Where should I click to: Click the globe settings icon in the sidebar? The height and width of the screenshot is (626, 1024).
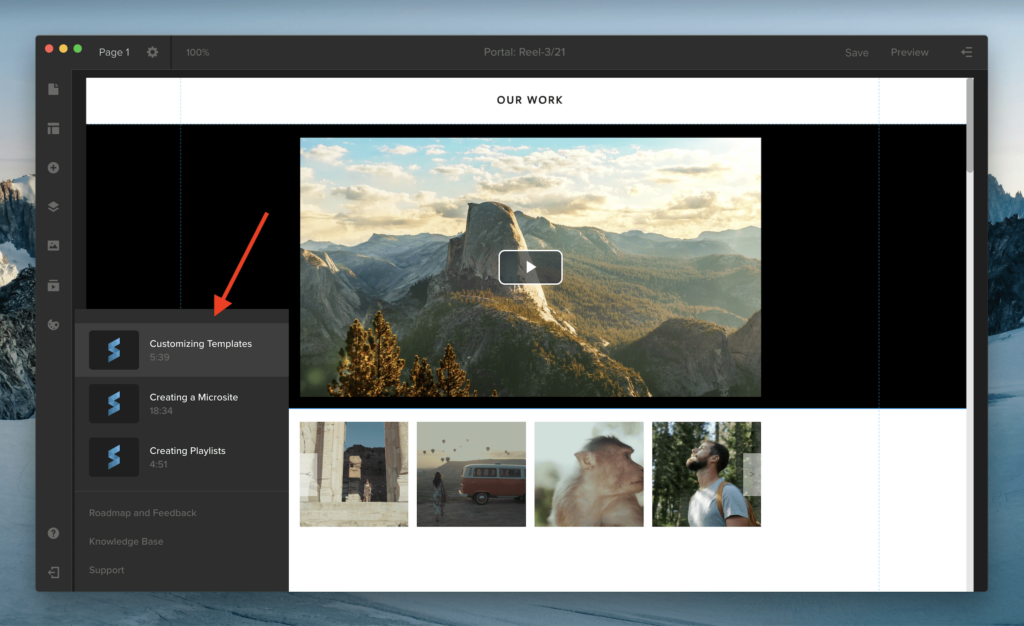click(x=53, y=324)
